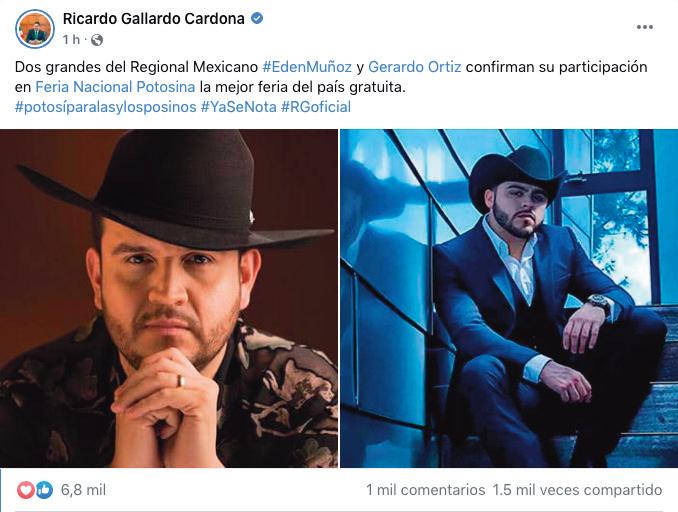Click the #YaSeNota hashtag

239,107
